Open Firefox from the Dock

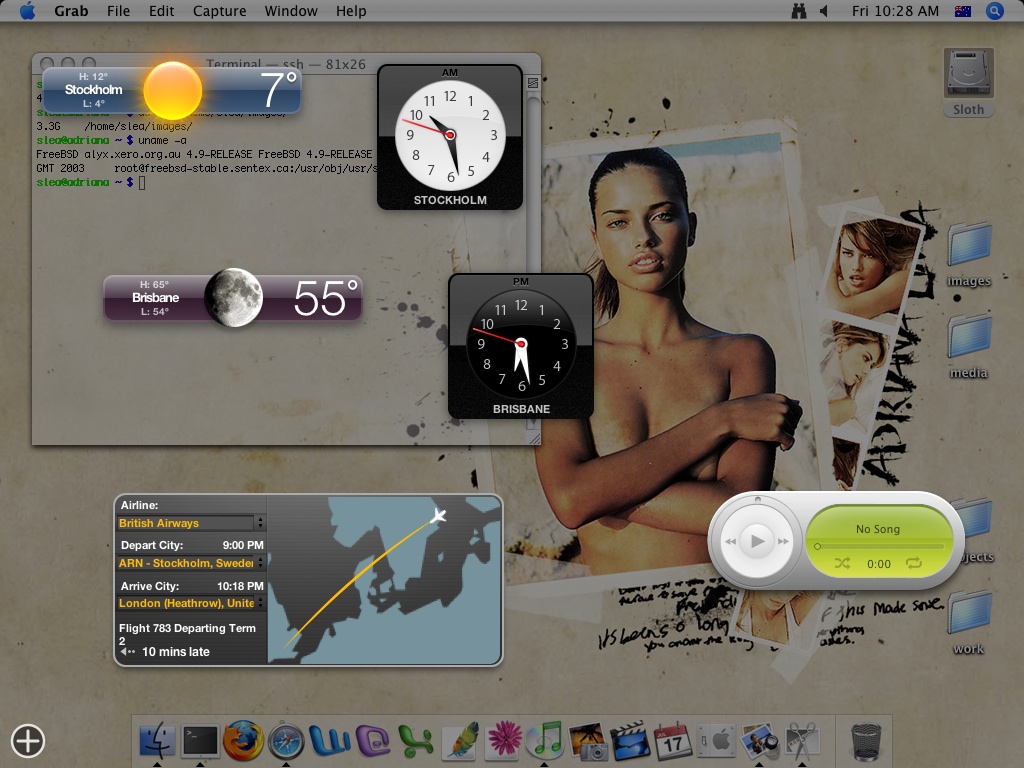pyautogui.click(x=243, y=741)
